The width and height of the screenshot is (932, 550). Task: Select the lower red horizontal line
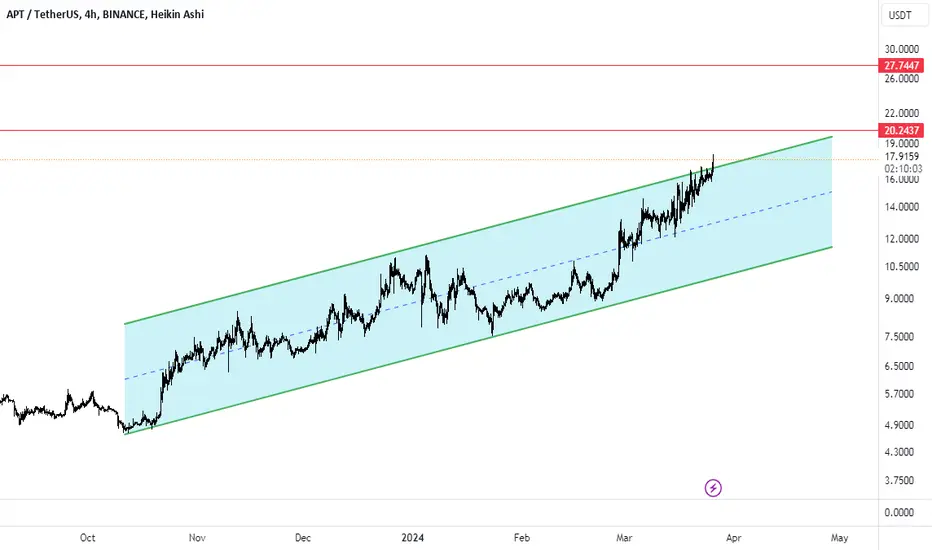click(x=439, y=130)
